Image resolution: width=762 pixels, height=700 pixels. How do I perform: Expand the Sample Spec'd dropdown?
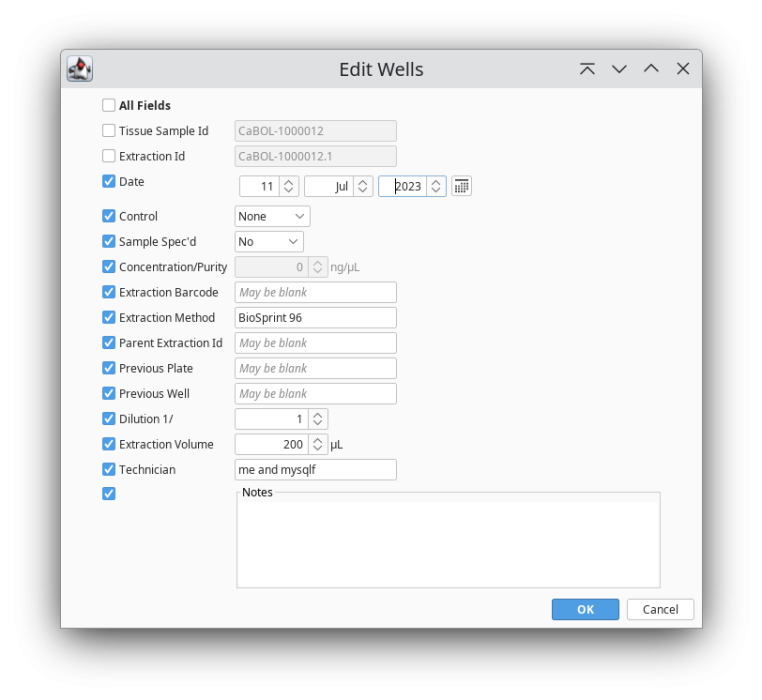pyautogui.click(x=268, y=242)
